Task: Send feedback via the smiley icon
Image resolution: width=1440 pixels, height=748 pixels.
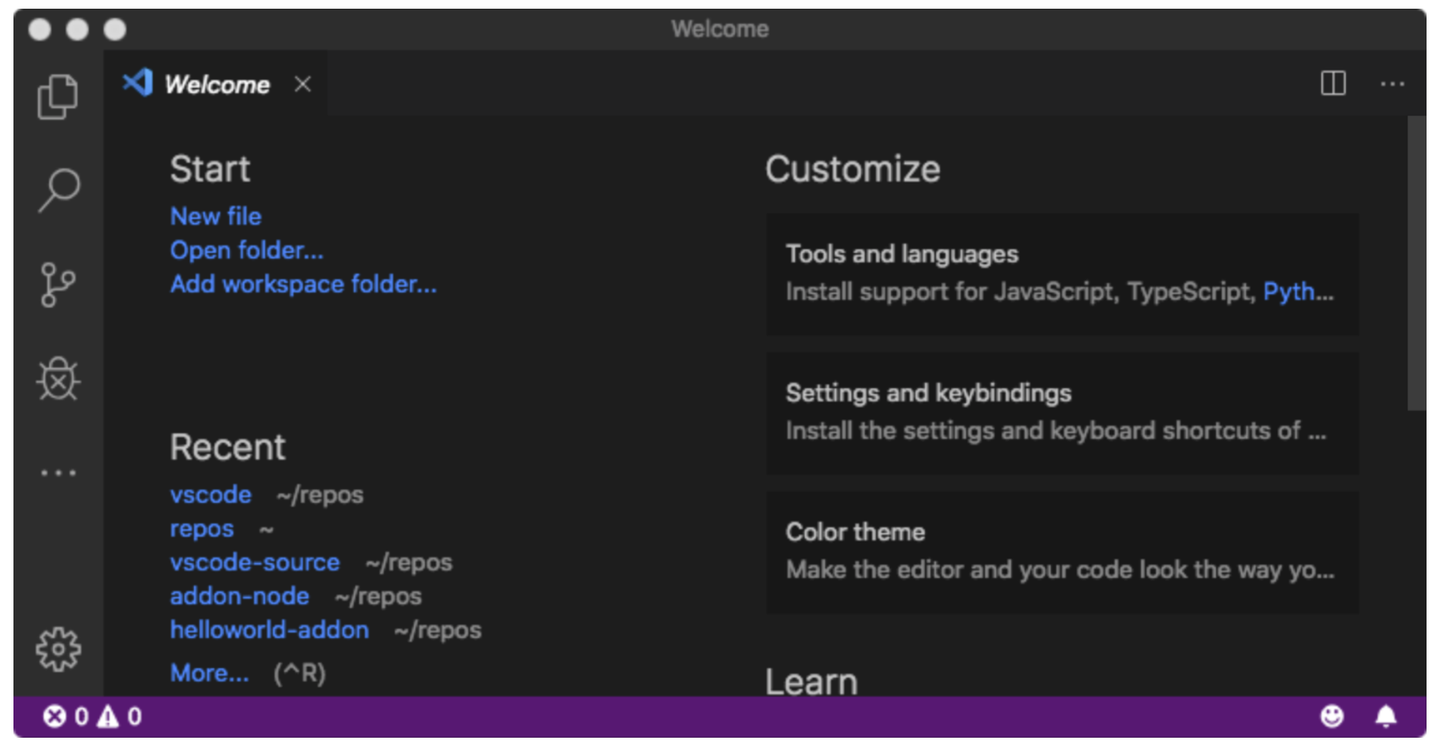Action: (x=1331, y=716)
